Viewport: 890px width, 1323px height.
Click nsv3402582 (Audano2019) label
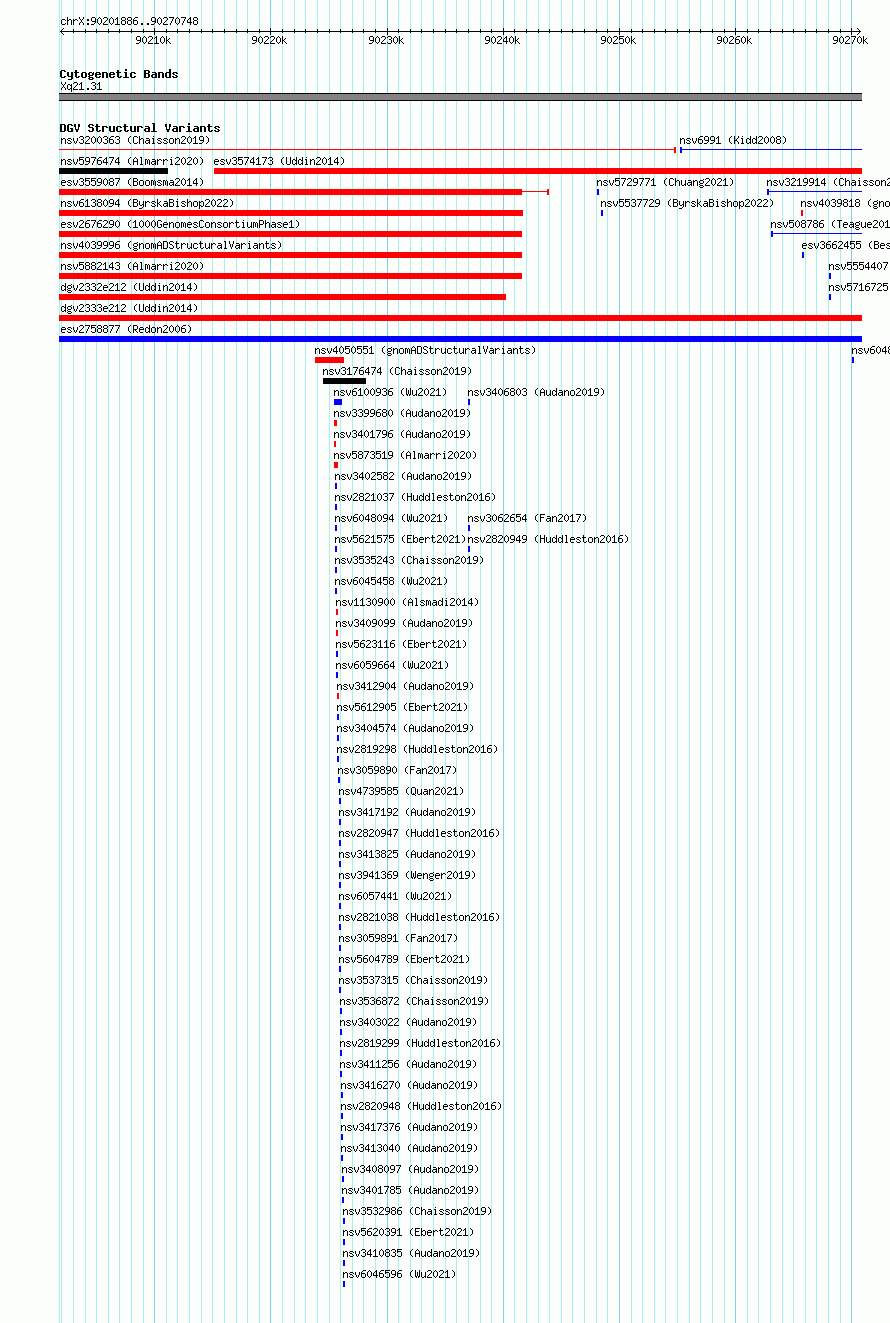pos(403,476)
